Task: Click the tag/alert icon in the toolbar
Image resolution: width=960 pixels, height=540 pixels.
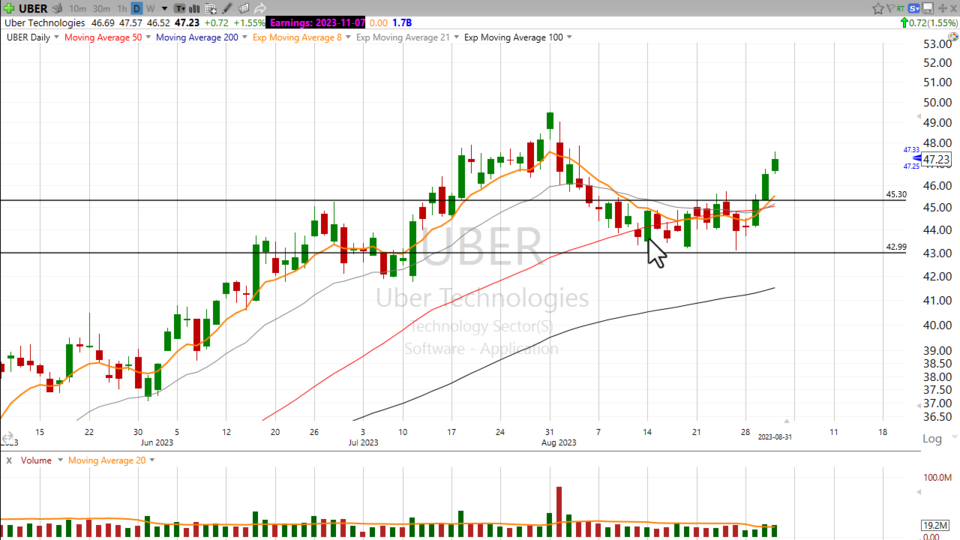Action: (244, 9)
